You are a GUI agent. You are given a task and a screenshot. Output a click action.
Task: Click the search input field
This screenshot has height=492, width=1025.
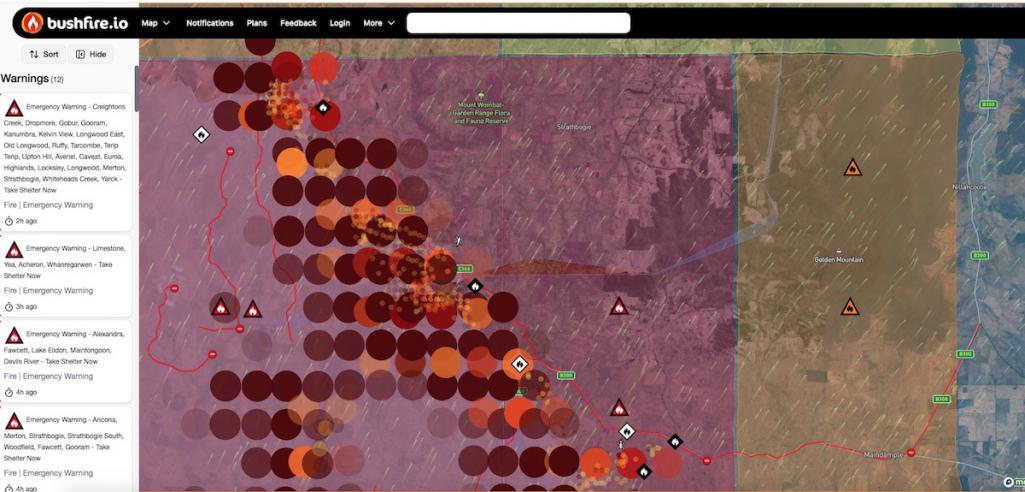click(x=518, y=23)
